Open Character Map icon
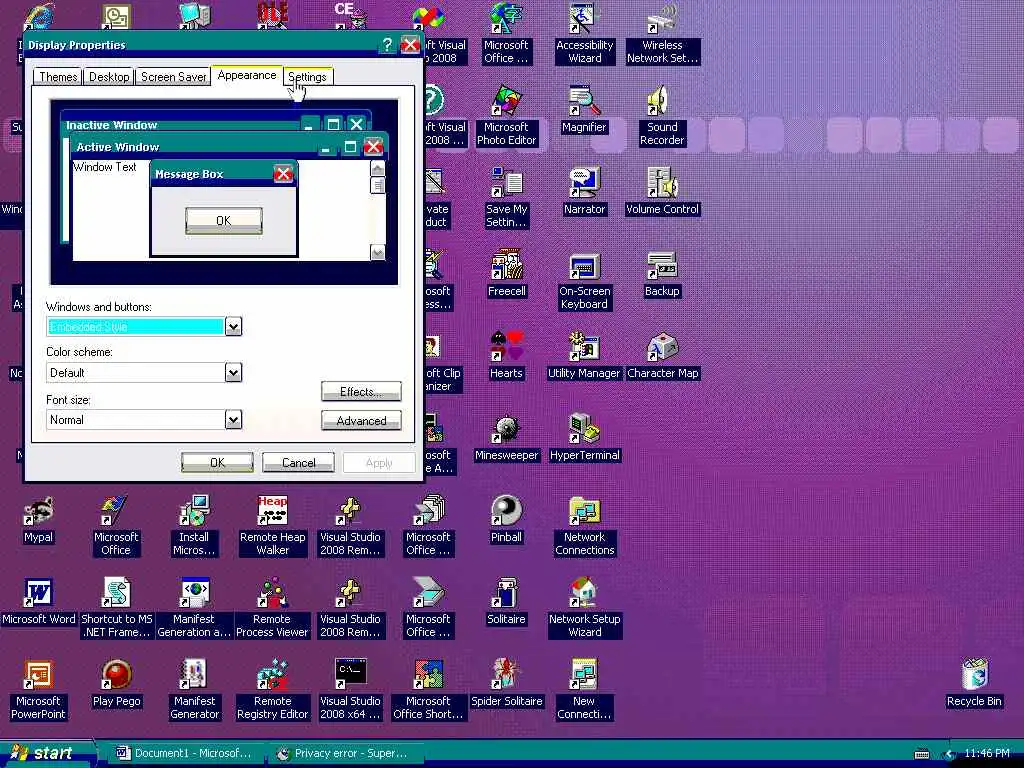 (x=662, y=356)
